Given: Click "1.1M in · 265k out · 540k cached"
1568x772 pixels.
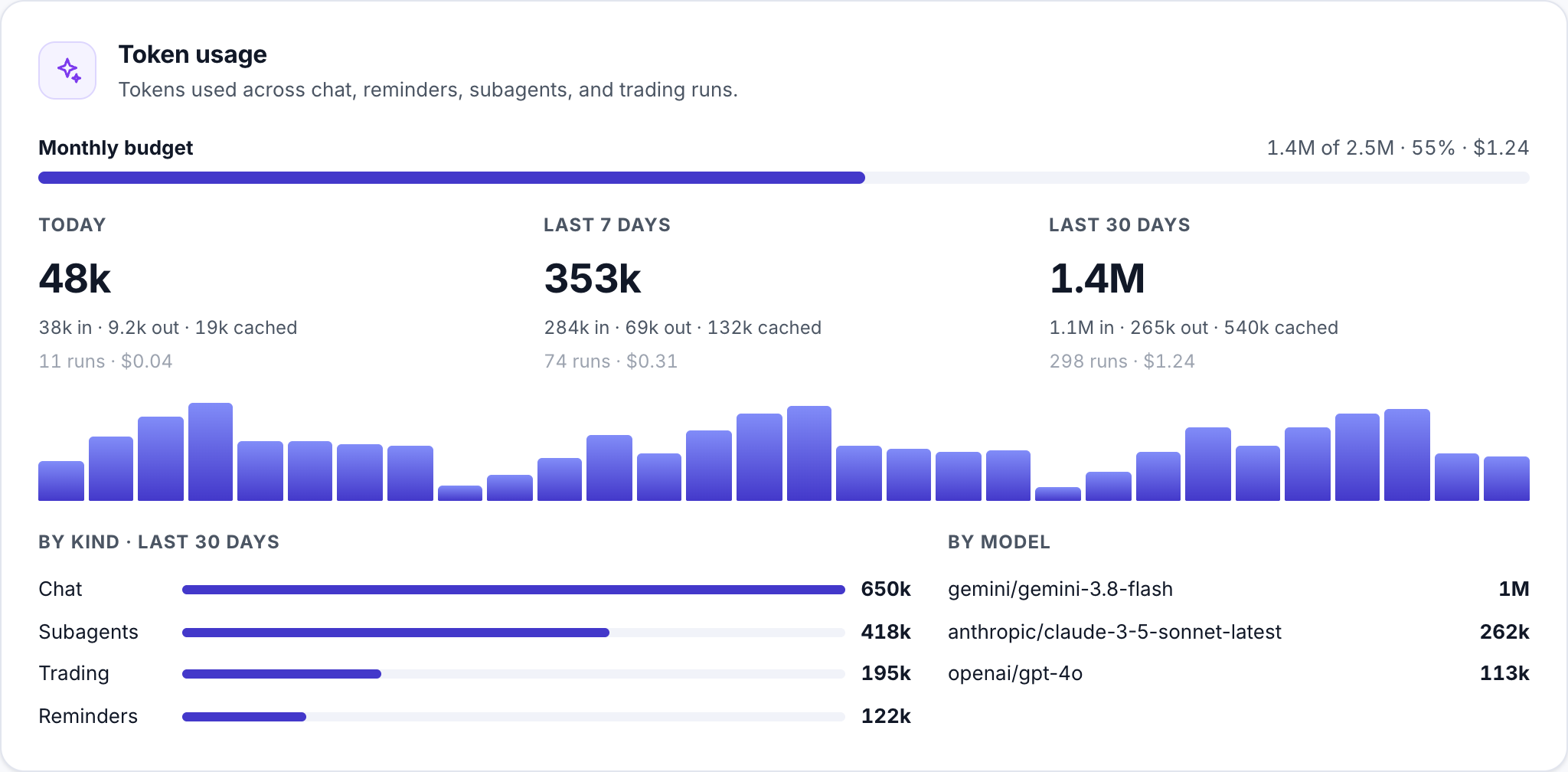Looking at the screenshot, I should coord(1194,328).
